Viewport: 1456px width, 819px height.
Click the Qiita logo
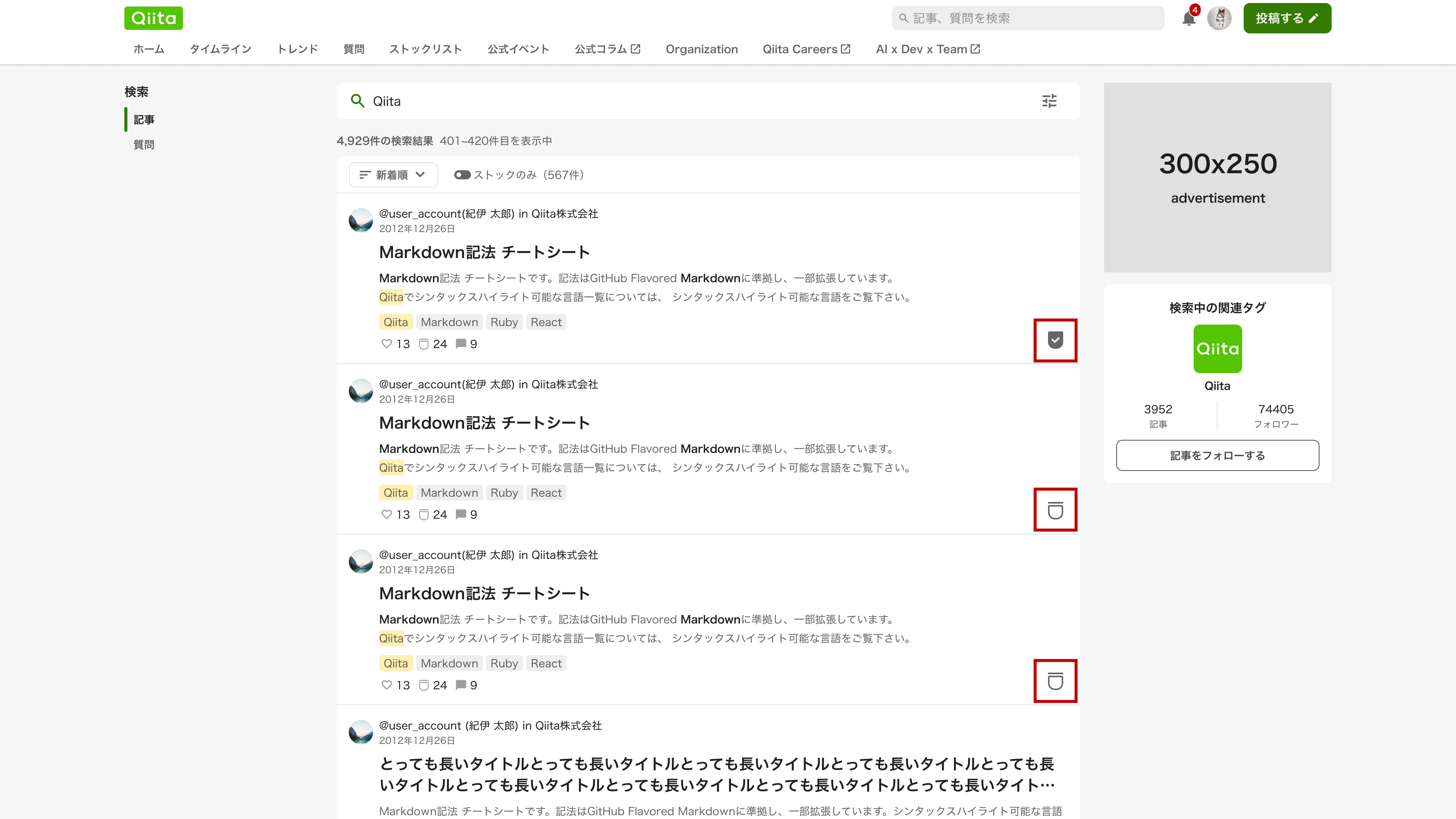pyautogui.click(x=153, y=17)
